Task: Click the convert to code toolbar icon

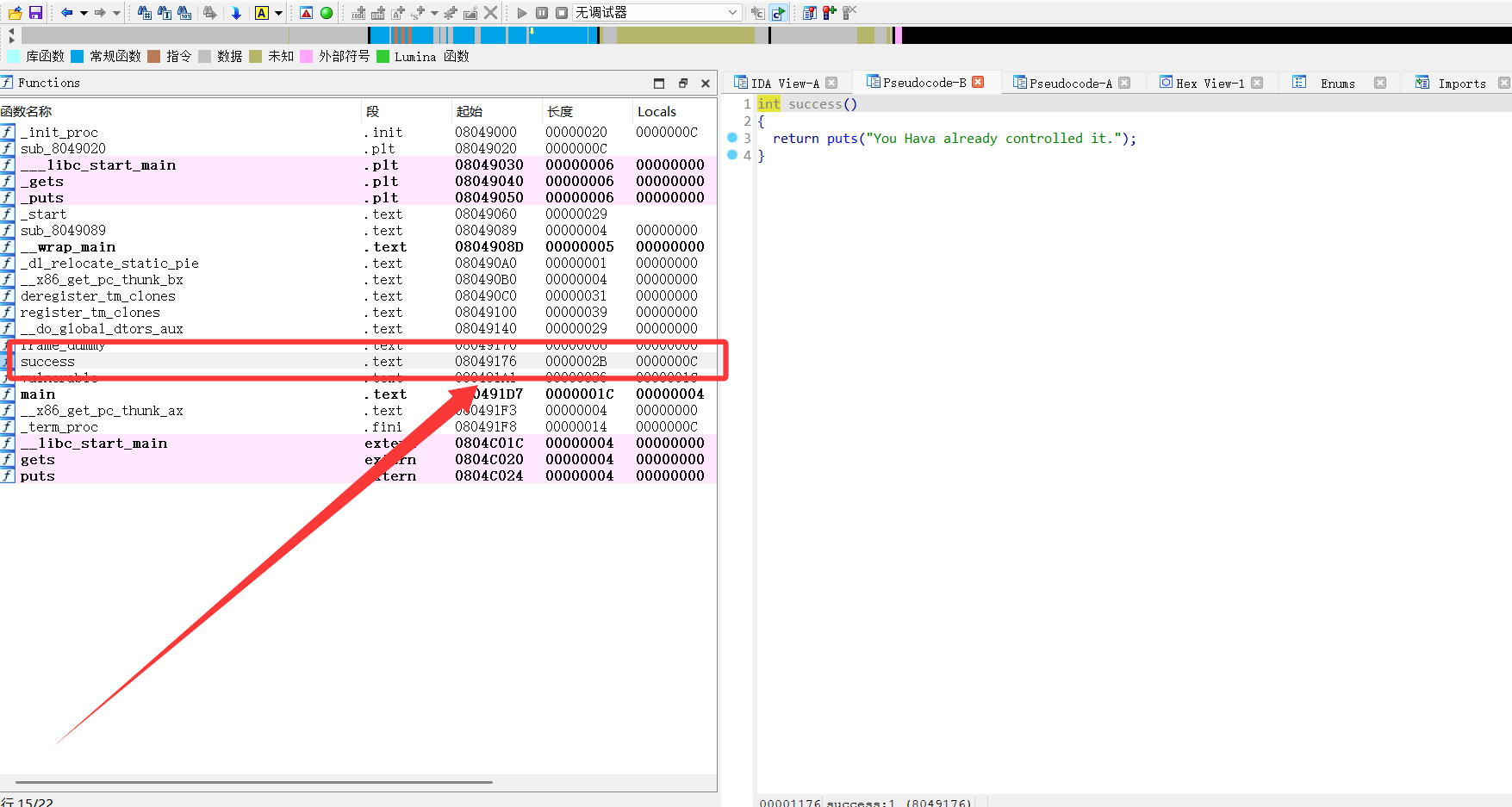Action: tap(358, 13)
